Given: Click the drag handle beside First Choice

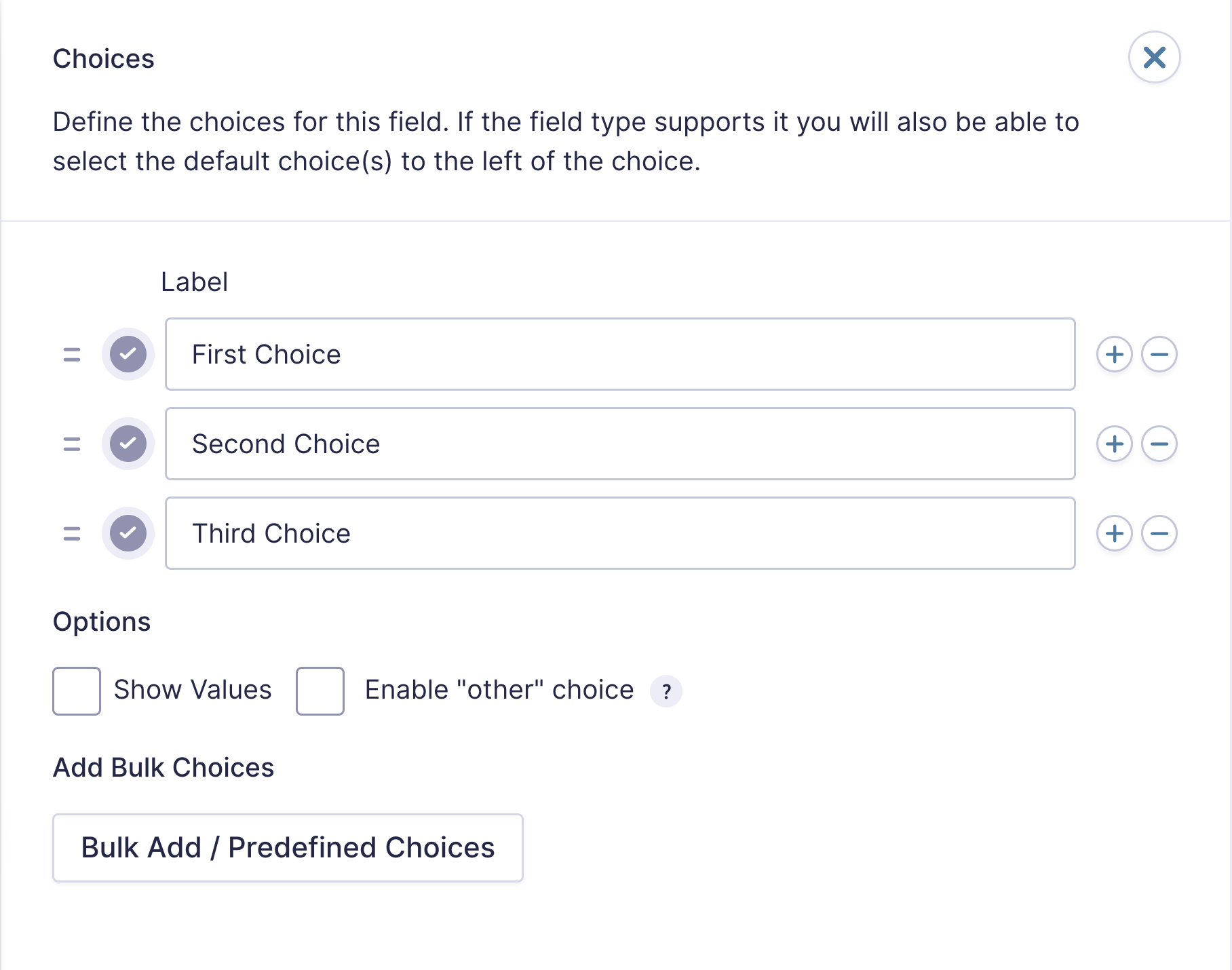Looking at the screenshot, I should click(x=71, y=353).
